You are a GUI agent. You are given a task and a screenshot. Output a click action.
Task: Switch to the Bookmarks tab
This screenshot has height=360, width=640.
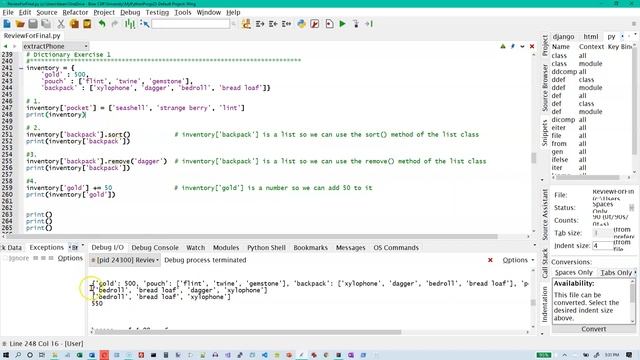[x=310, y=248]
